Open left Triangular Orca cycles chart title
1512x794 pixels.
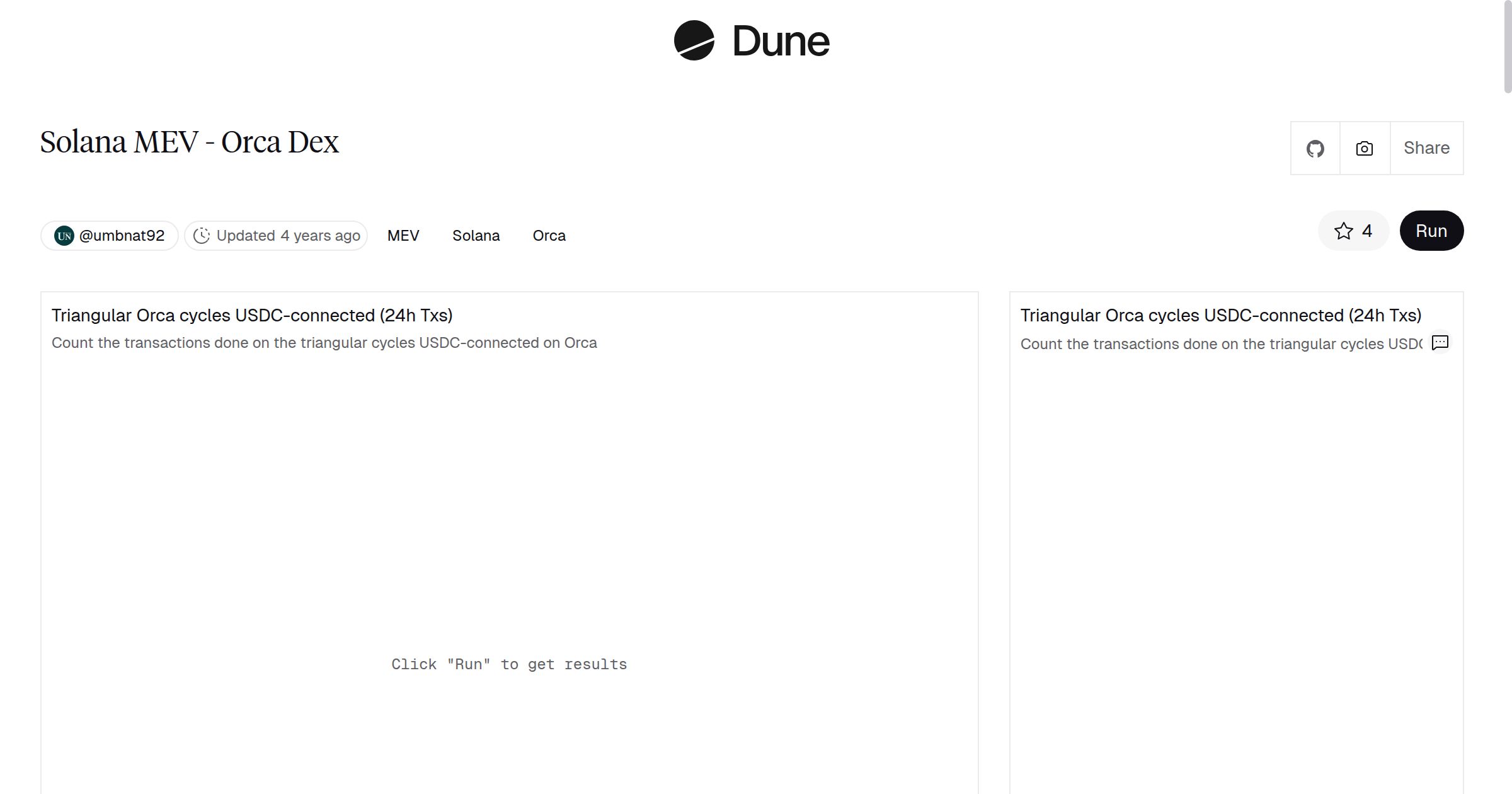coord(252,315)
